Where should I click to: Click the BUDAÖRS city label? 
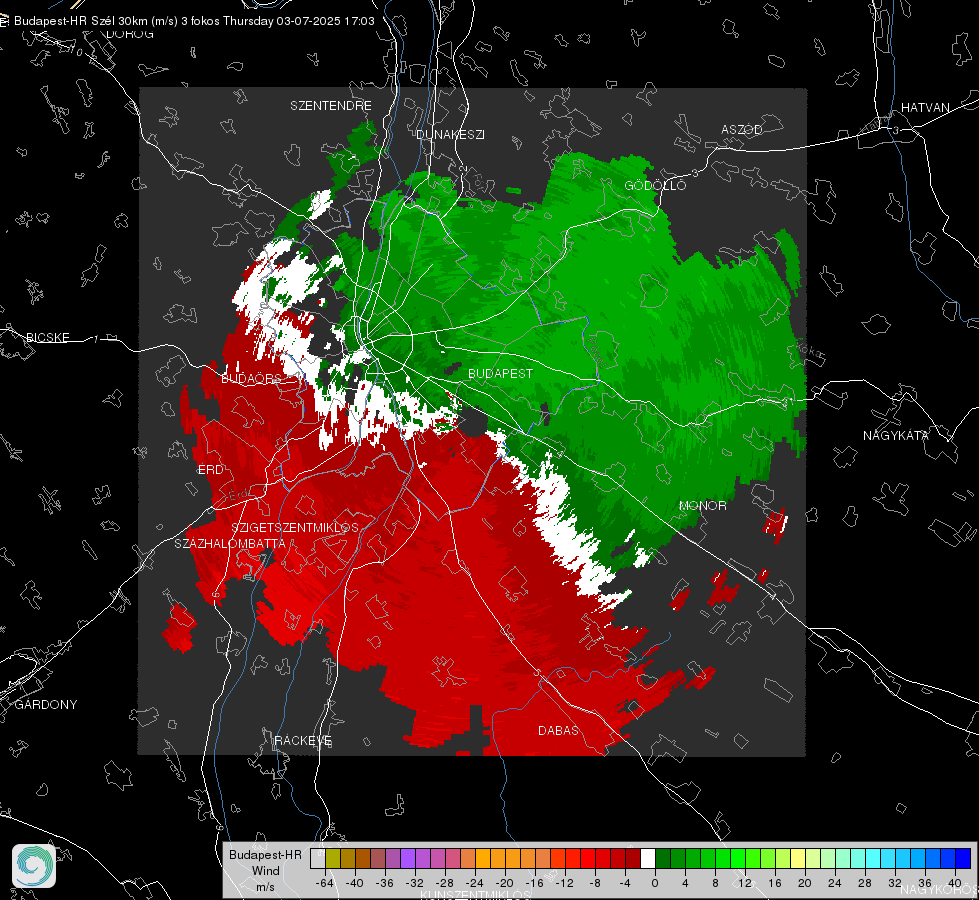[252, 379]
